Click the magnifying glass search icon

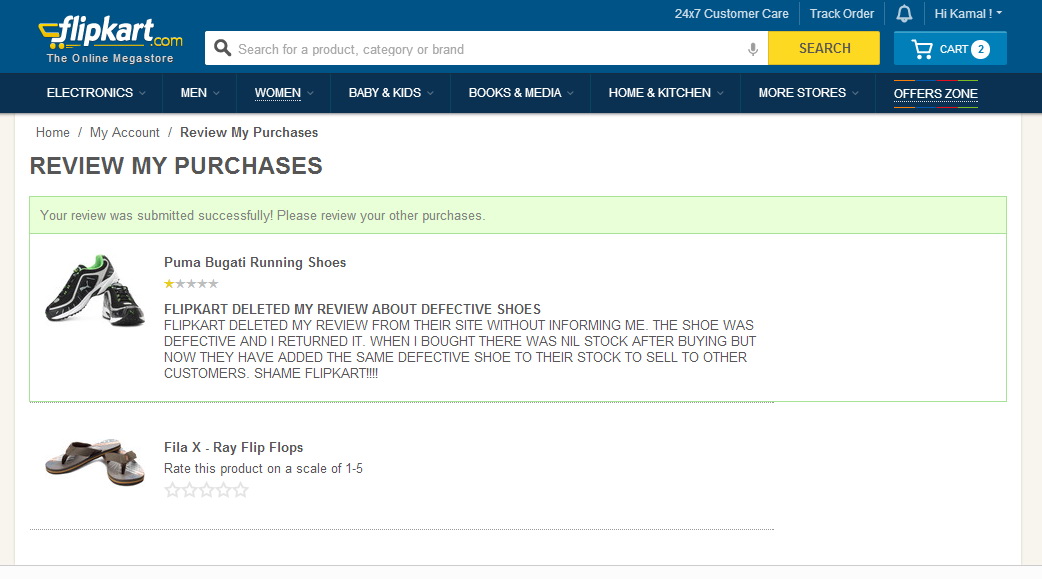[222, 48]
